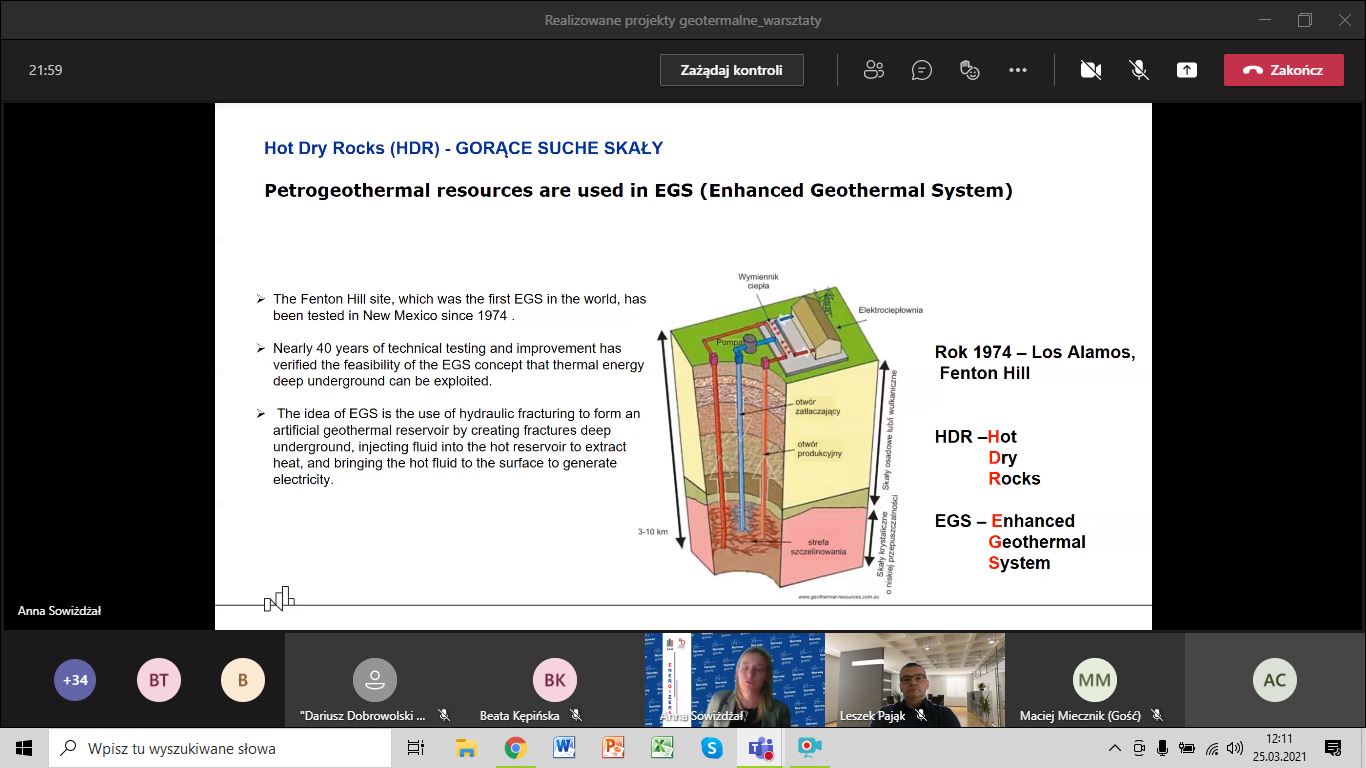Select the AC participant avatar
The width and height of the screenshot is (1366, 768).
click(x=1275, y=680)
